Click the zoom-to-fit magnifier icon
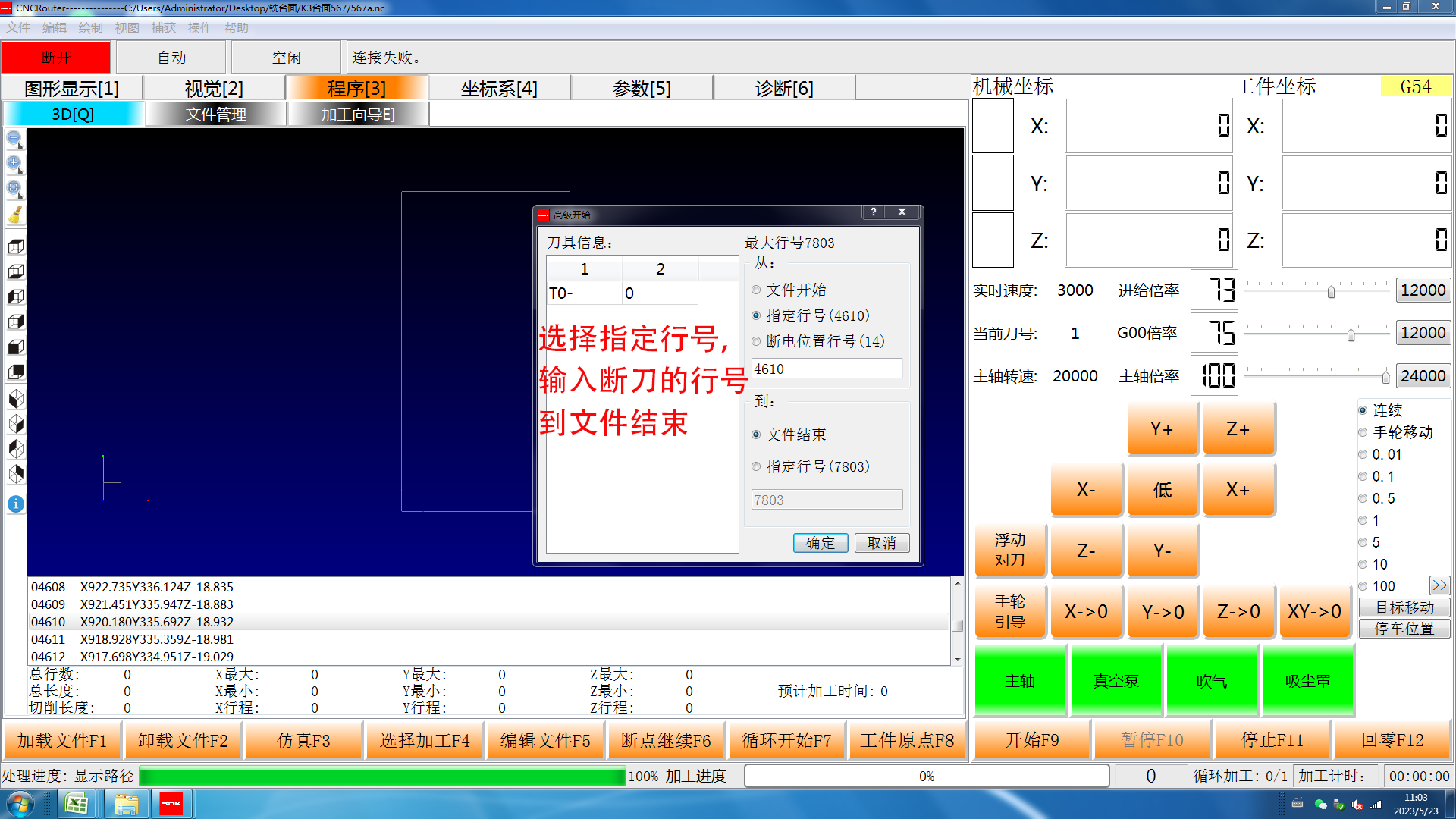This screenshot has height=819, width=1456. 14,189
